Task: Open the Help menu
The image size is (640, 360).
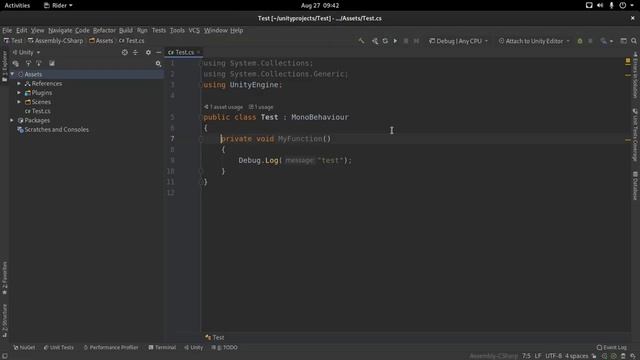Action: 236,30
